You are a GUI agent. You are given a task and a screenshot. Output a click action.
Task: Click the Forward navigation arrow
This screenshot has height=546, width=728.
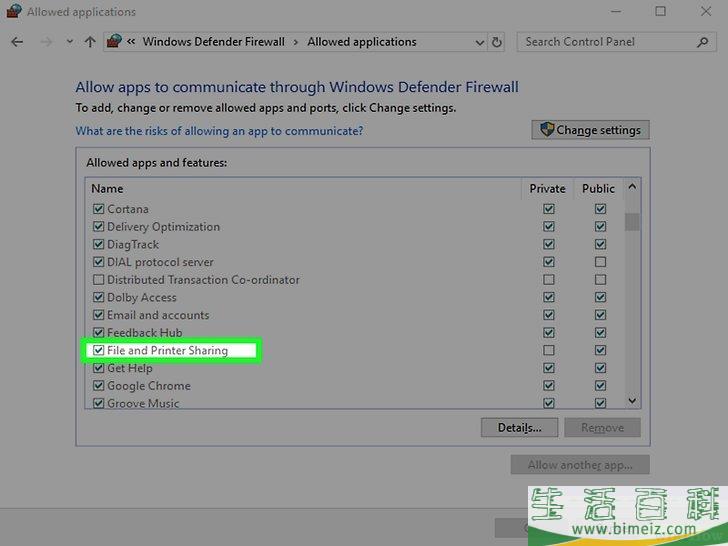45,42
